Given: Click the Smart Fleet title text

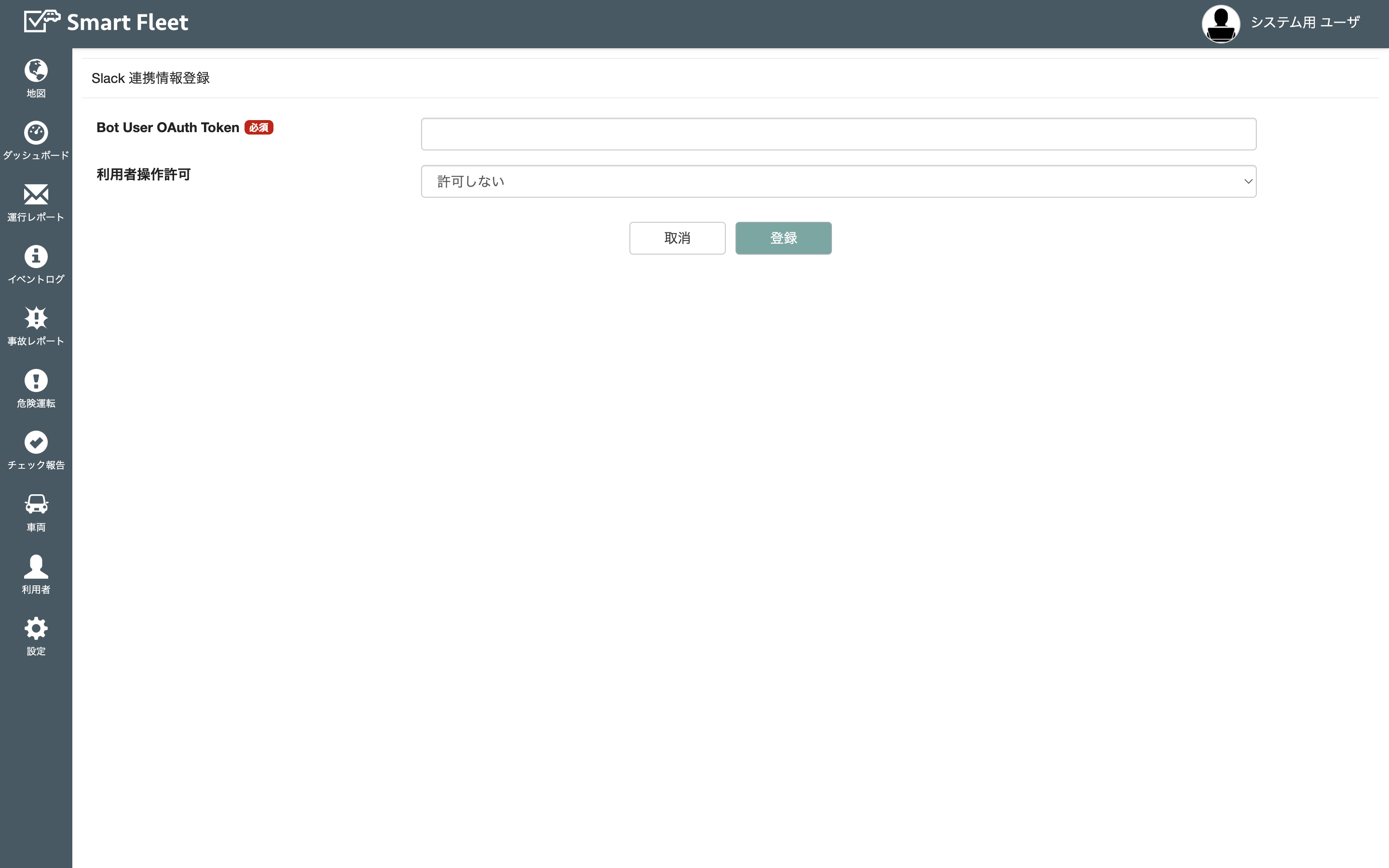Looking at the screenshot, I should (127, 22).
